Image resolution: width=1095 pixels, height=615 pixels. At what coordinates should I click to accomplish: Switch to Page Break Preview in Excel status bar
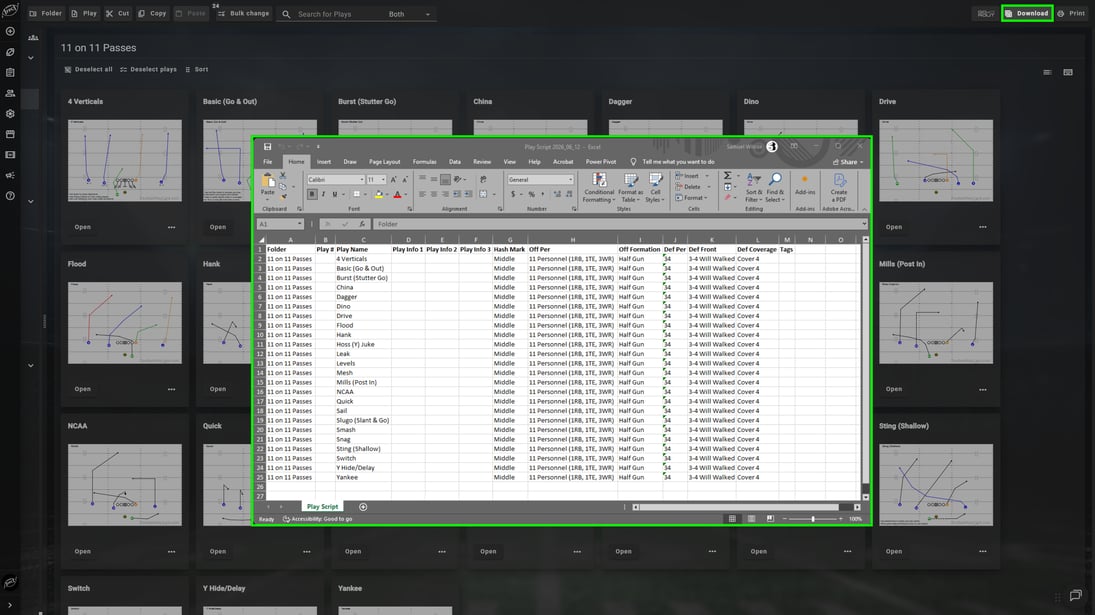click(x=770, y=519)
